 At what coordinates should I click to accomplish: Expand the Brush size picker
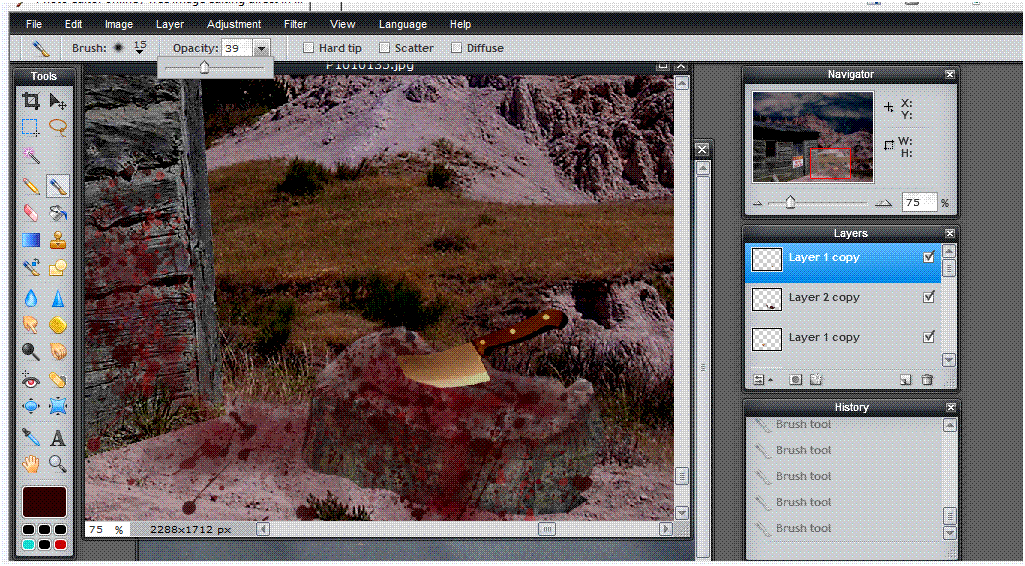[x=140, y=49]
